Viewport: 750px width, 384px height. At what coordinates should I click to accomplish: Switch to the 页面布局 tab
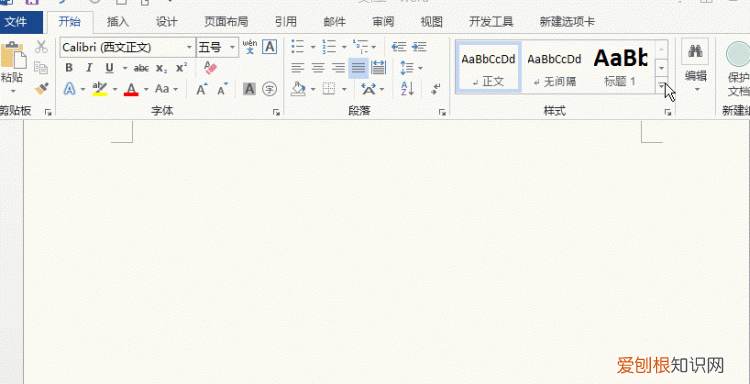226,22
